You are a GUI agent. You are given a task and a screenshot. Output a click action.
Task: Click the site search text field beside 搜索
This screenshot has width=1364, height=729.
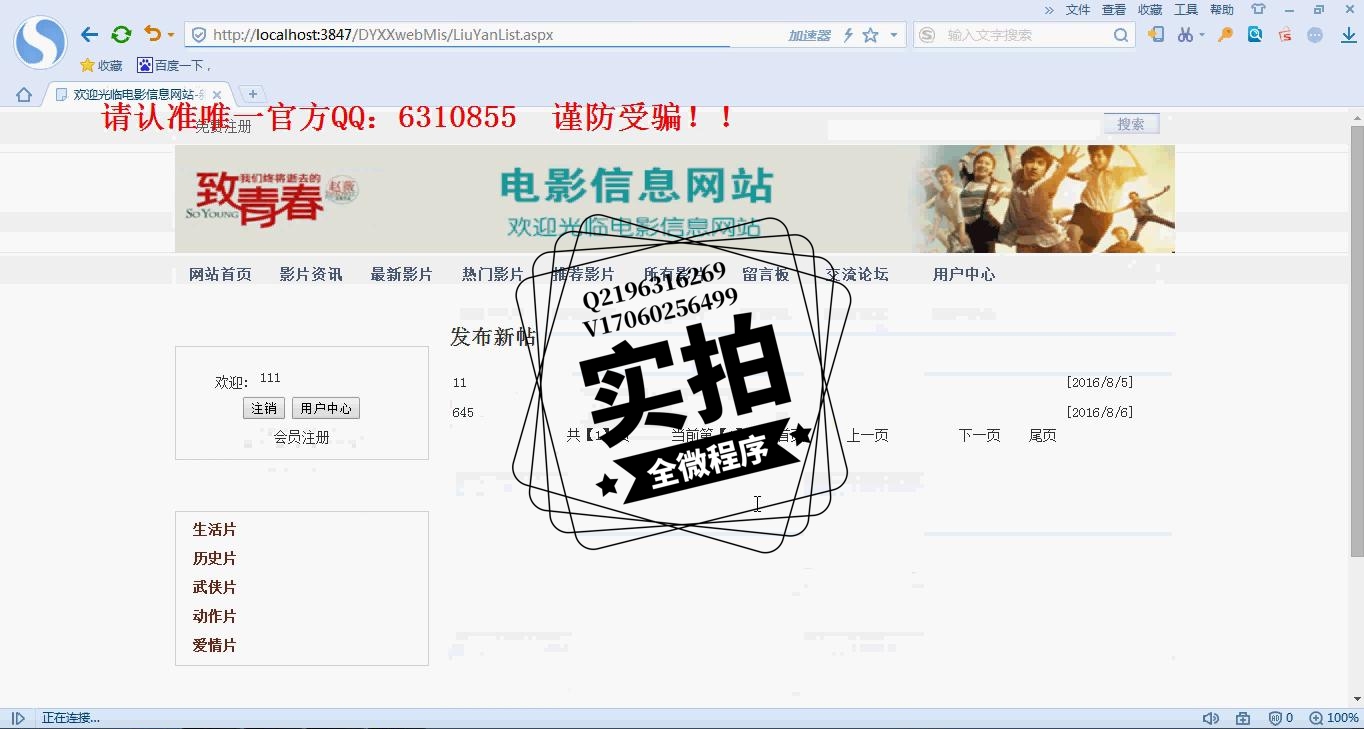click(x=963, y=129)
